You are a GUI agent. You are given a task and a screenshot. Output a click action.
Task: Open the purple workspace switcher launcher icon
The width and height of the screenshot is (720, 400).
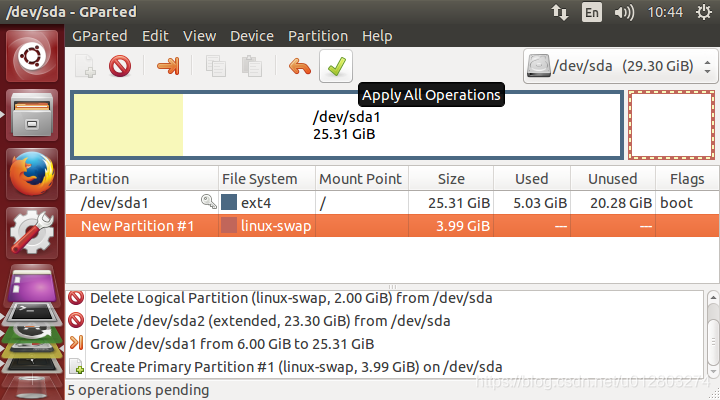click(x=32, y=287)
